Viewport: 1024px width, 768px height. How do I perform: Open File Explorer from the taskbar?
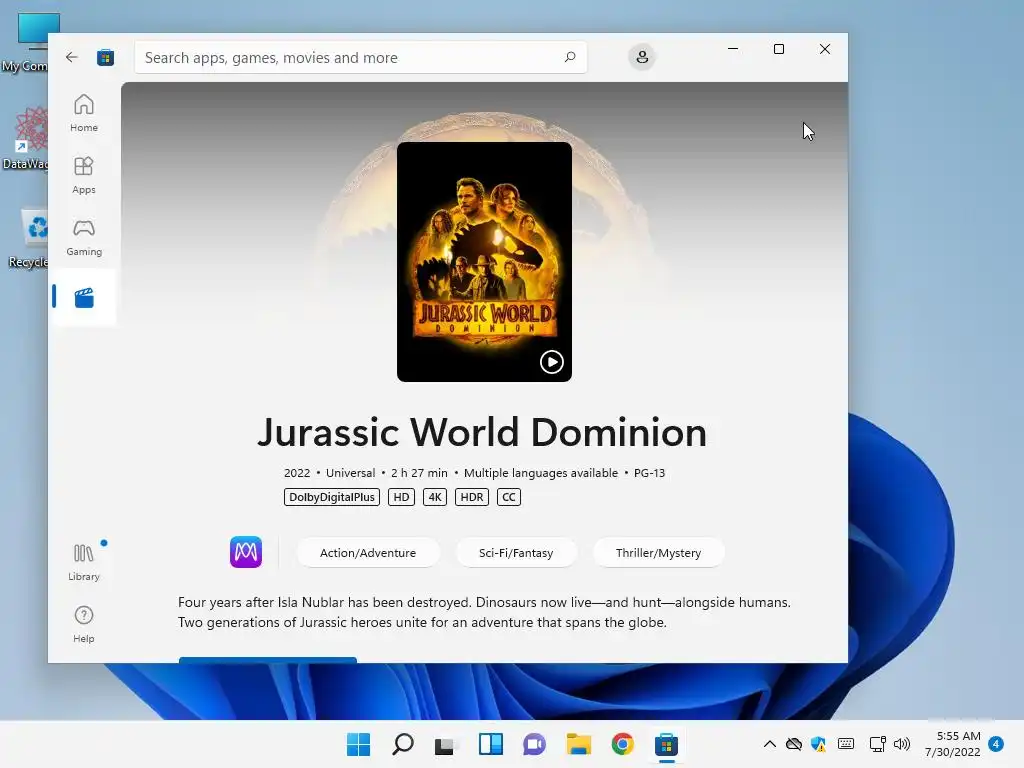(579, 744)
